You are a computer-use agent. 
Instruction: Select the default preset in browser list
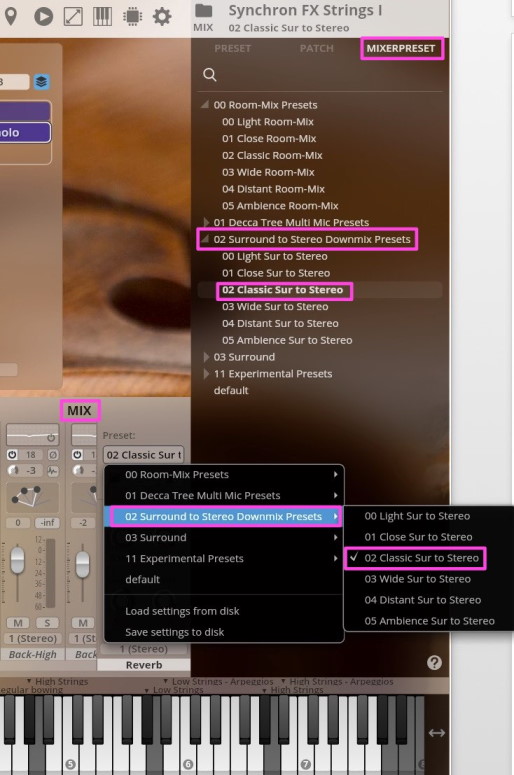coord(231,390)
